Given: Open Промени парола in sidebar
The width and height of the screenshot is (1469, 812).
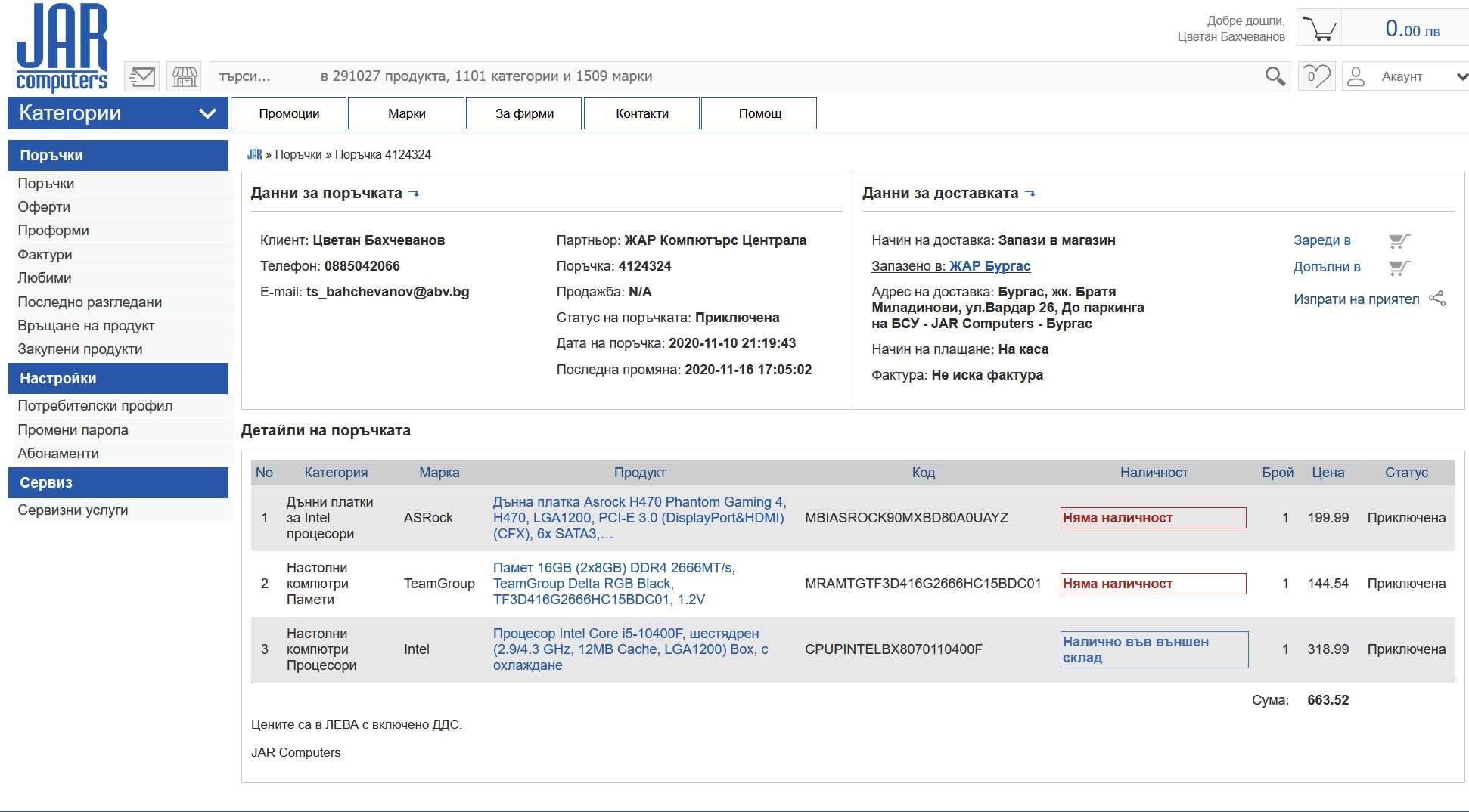Looking at the screenshot, I should pyautogui.click(x=73, y=430).
